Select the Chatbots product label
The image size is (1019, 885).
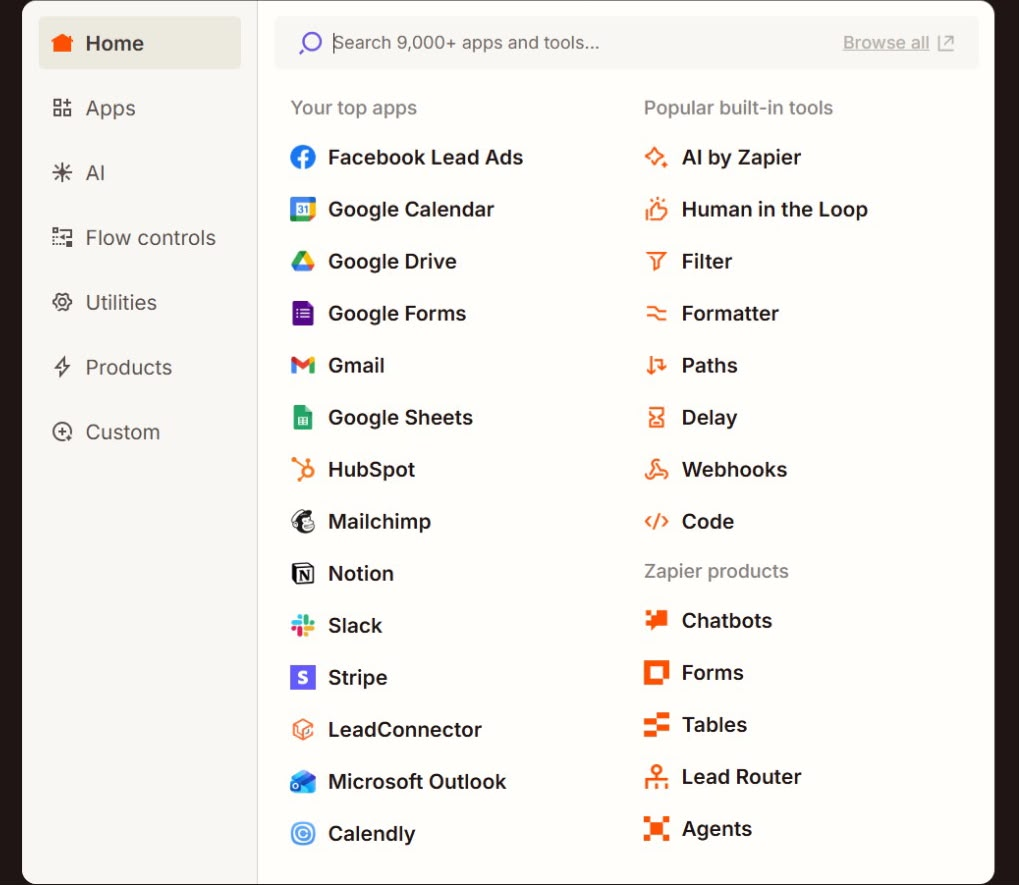[x=727, y=620]
